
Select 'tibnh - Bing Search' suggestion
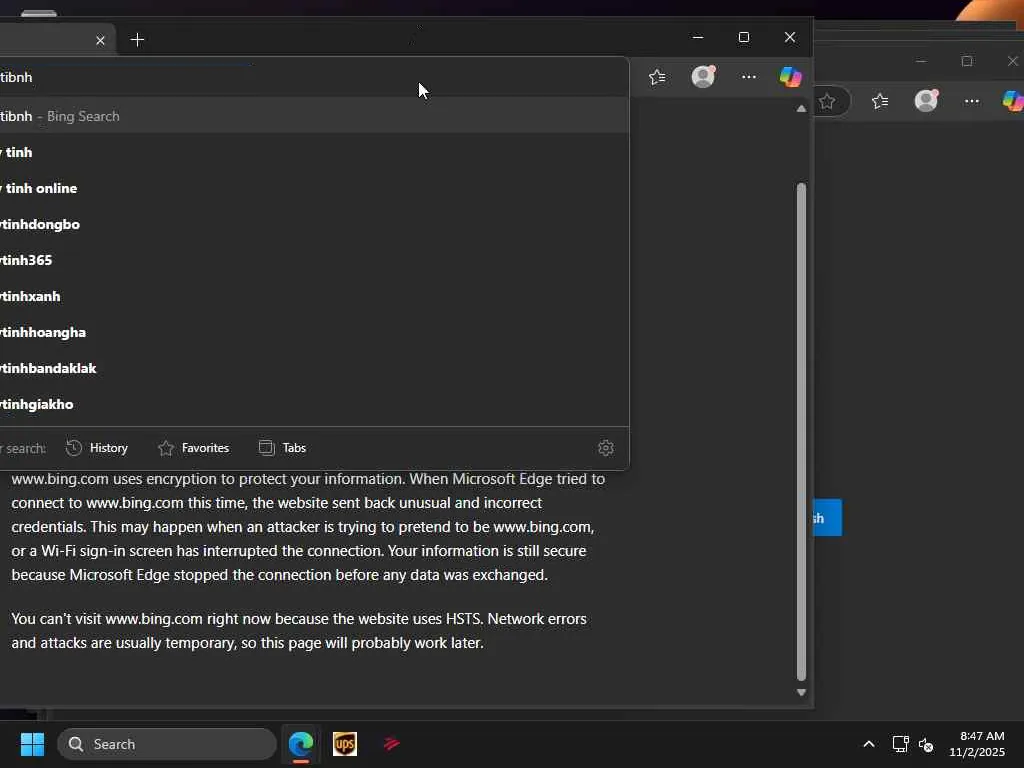[x=313, y=116]
